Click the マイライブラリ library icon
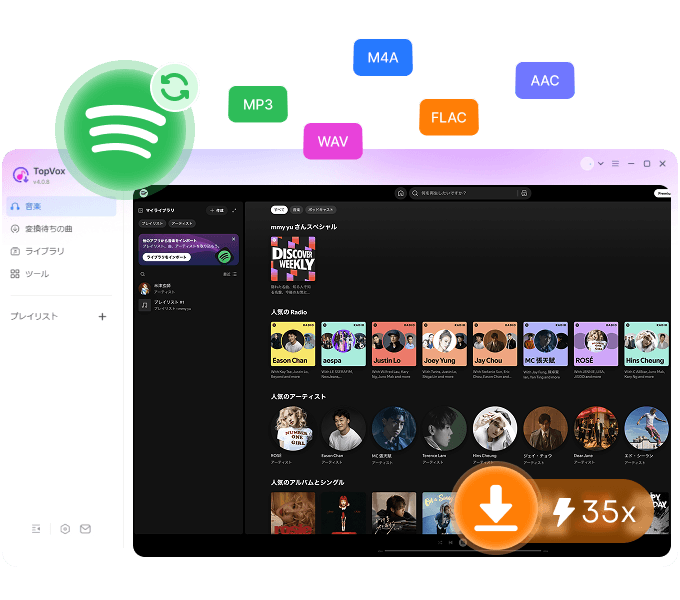680x600 pixels. [x=141, y=210]
